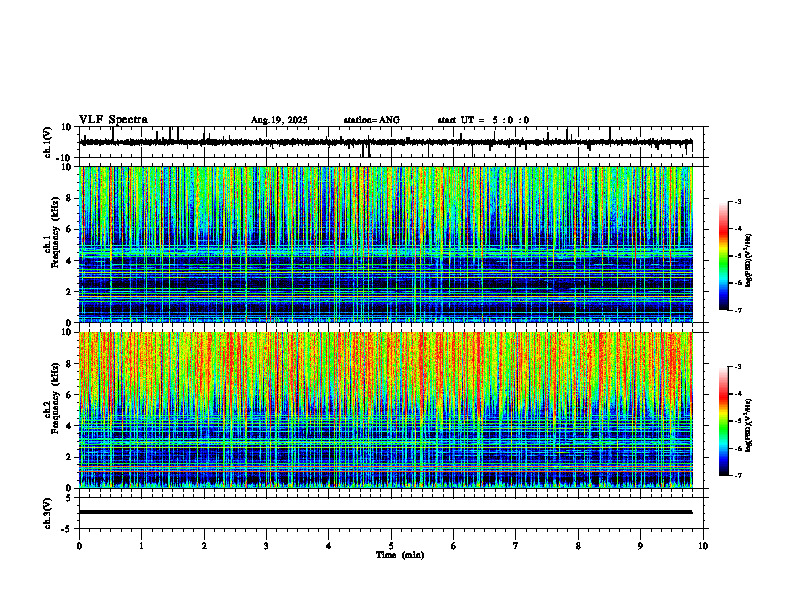Click the "station=ANG" header label
Image resolution: width=792 pixels, height=612 pixels.
pos(372,120)
